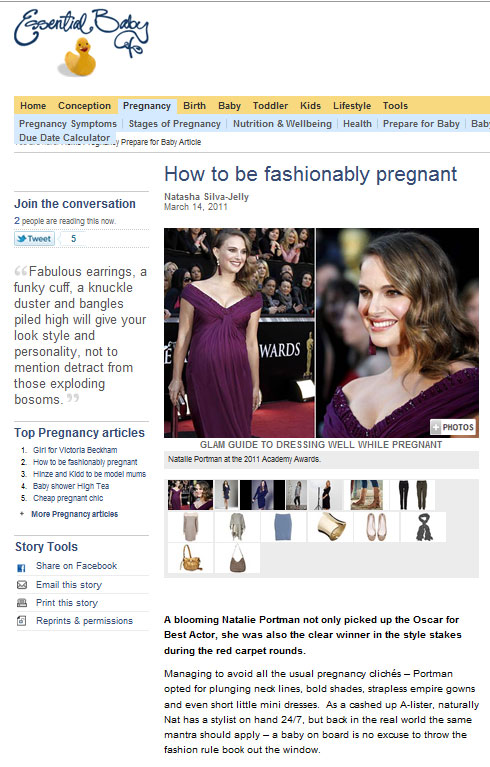
Task: Expand More Pregnancy articles
Action: click(x=74, y=514)
